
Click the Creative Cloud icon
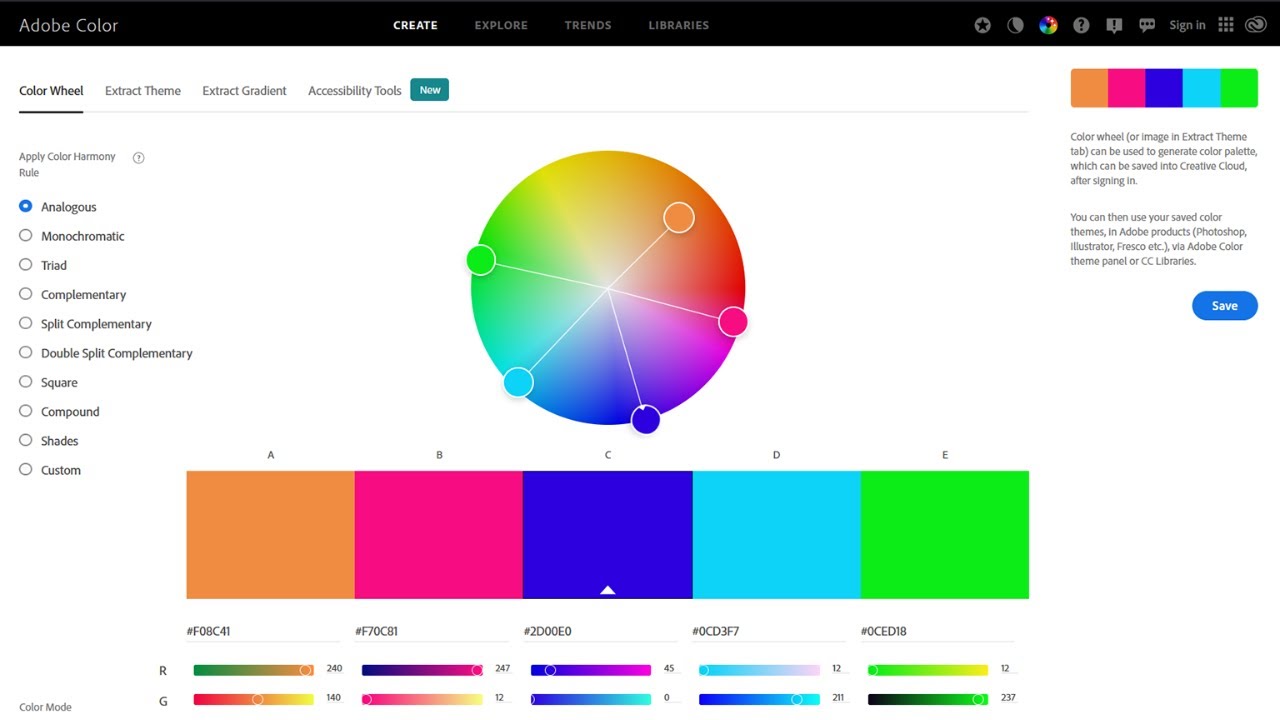1256,25
